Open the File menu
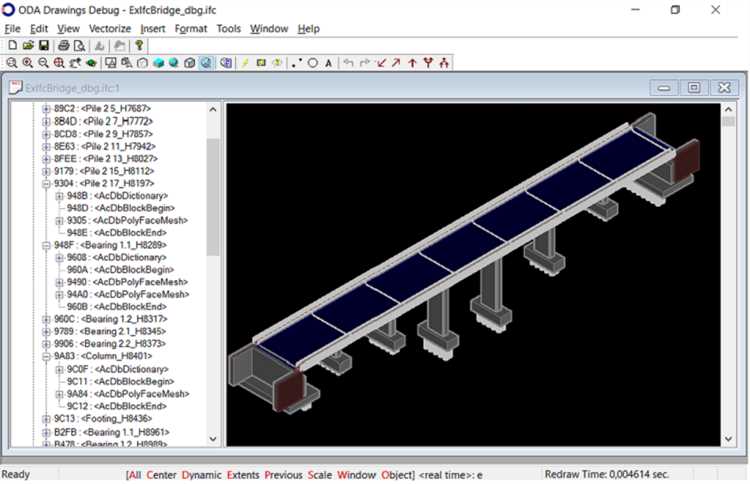Viewport: 750px width, 484px height. click(12, 29)
